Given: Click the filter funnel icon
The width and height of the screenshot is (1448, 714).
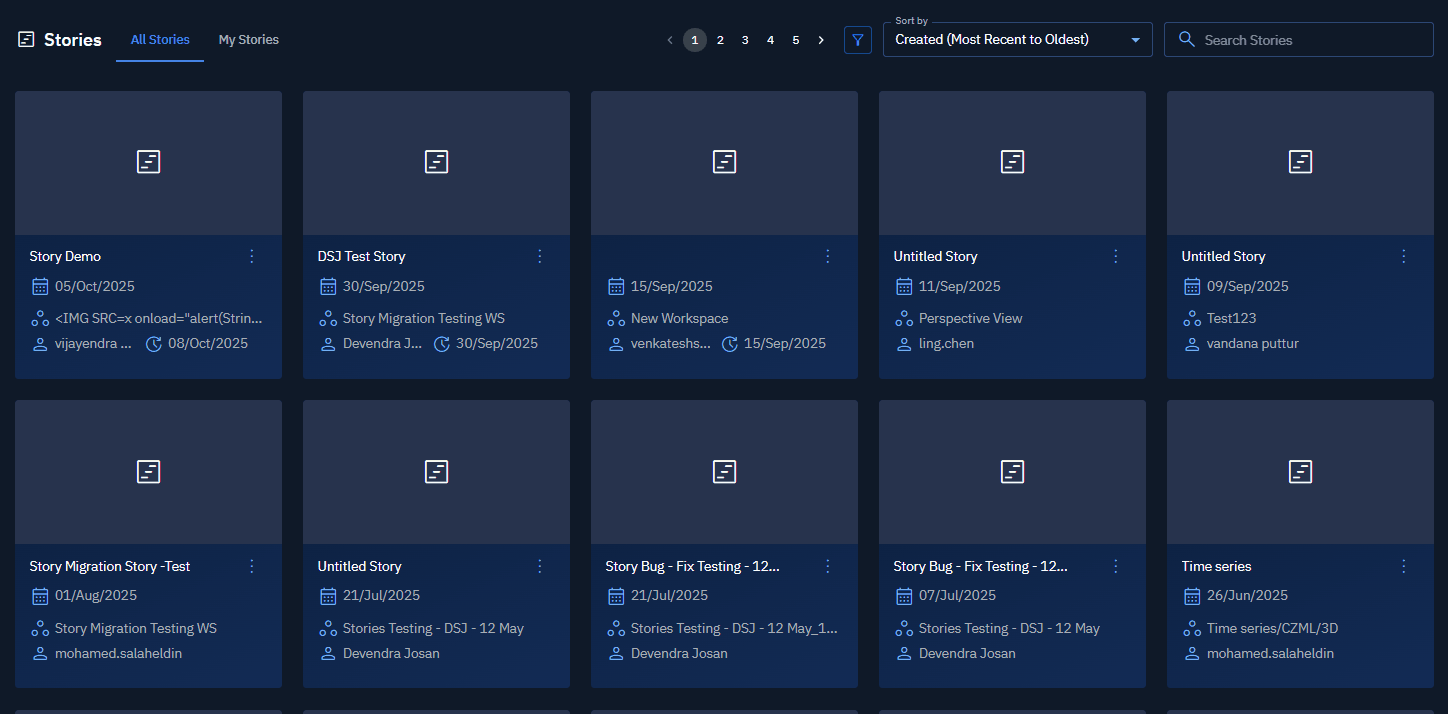Looking at the screenshot, I should point(858,40).
